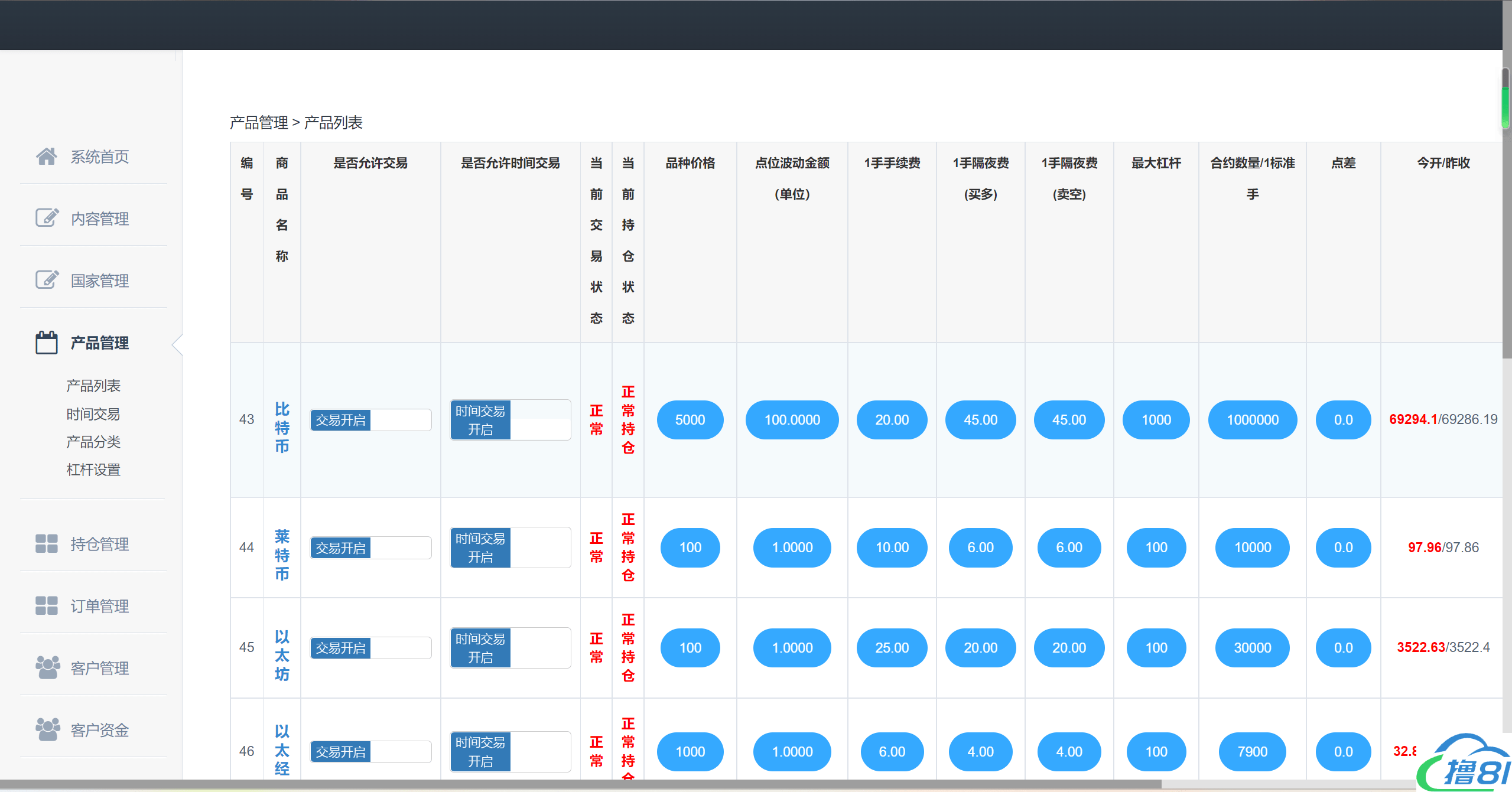Click the home icon beside 系统首页

46,157
